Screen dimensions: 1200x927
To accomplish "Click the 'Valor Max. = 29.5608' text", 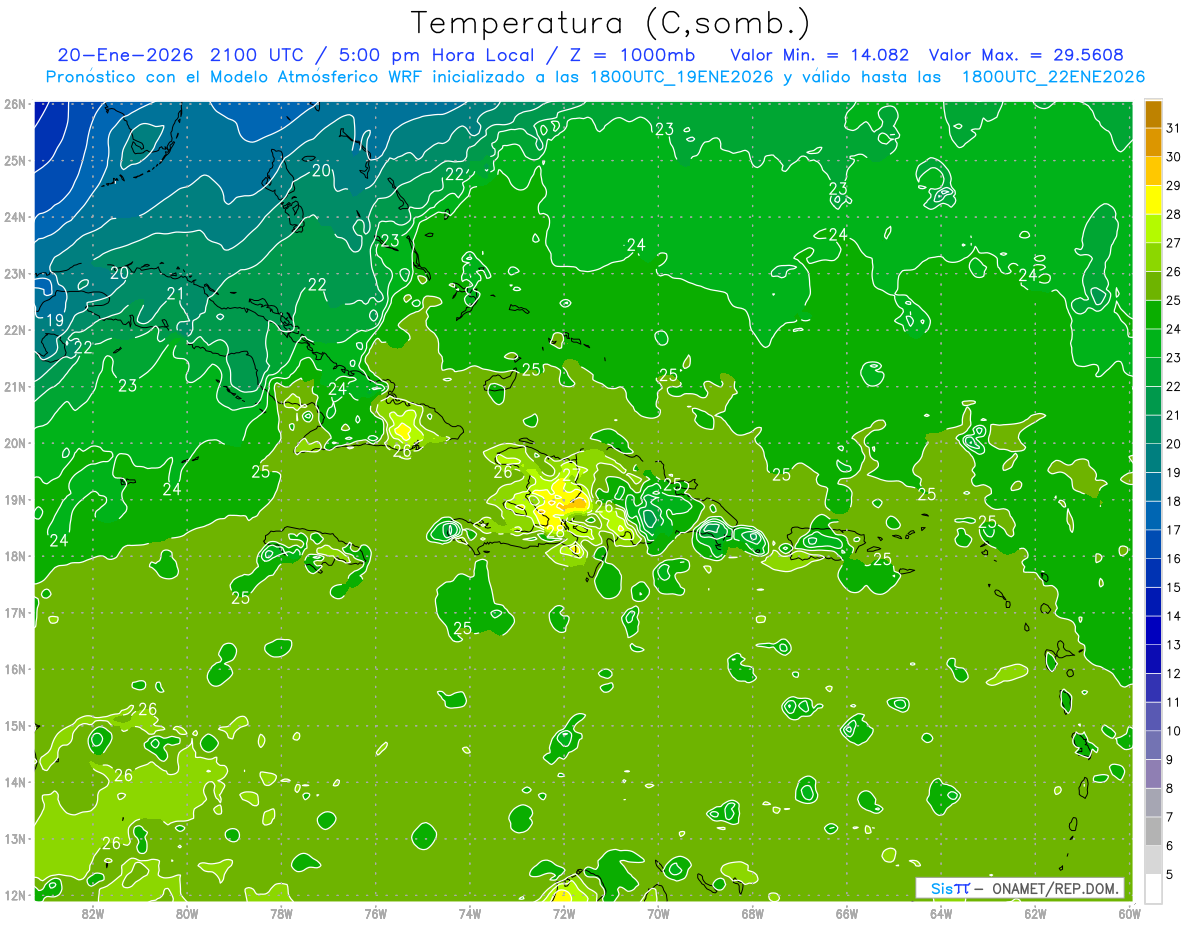I will point(1026,54).
